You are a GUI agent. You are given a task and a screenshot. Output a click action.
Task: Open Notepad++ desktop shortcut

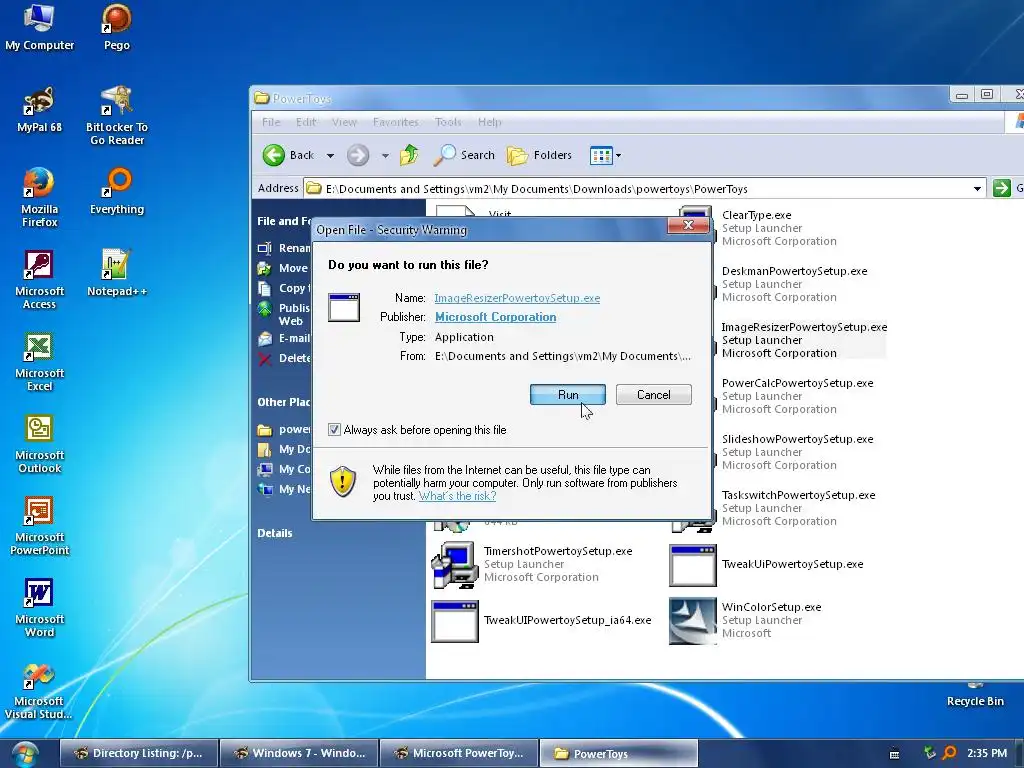[x=117, y=273]
